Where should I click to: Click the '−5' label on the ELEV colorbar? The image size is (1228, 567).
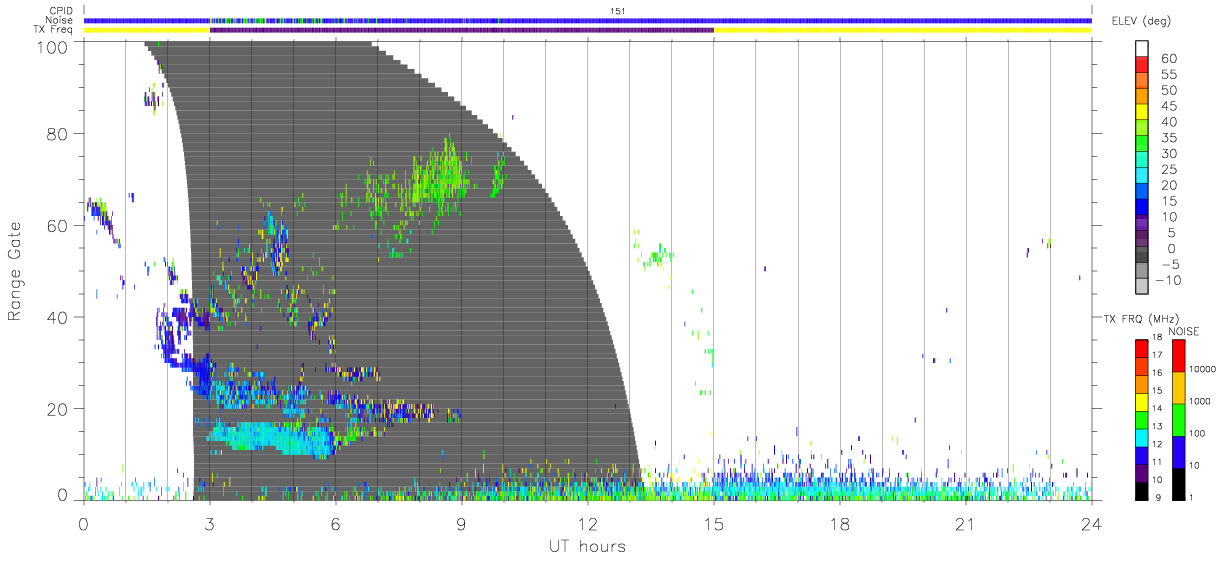tap(1172, 264)
